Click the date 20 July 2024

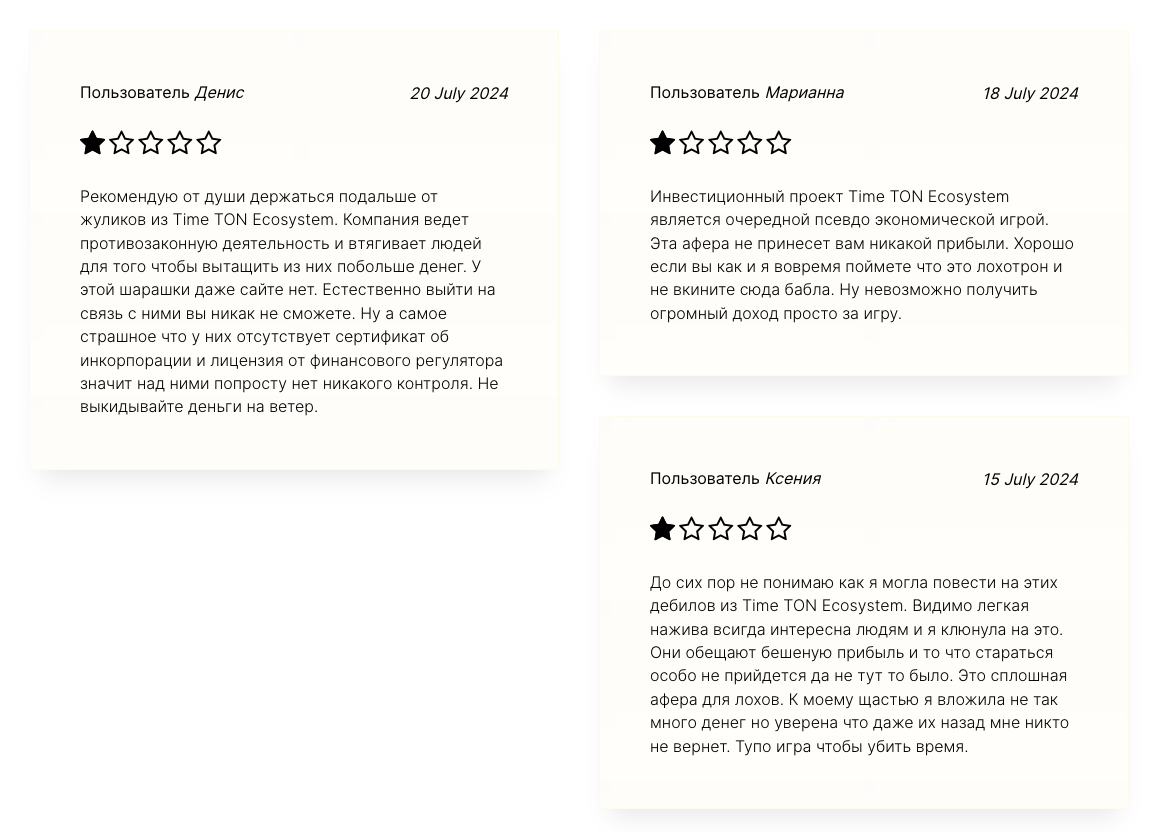click(460, 94)
